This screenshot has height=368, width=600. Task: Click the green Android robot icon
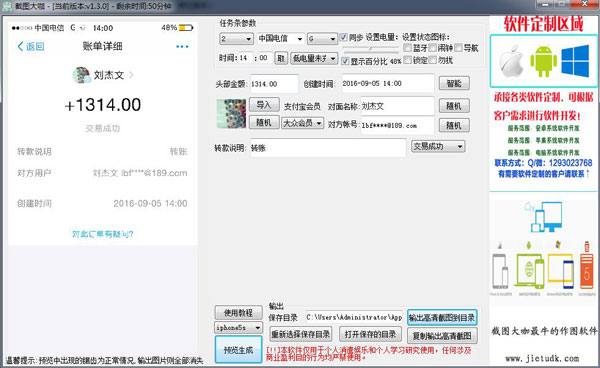pos(543,61)
